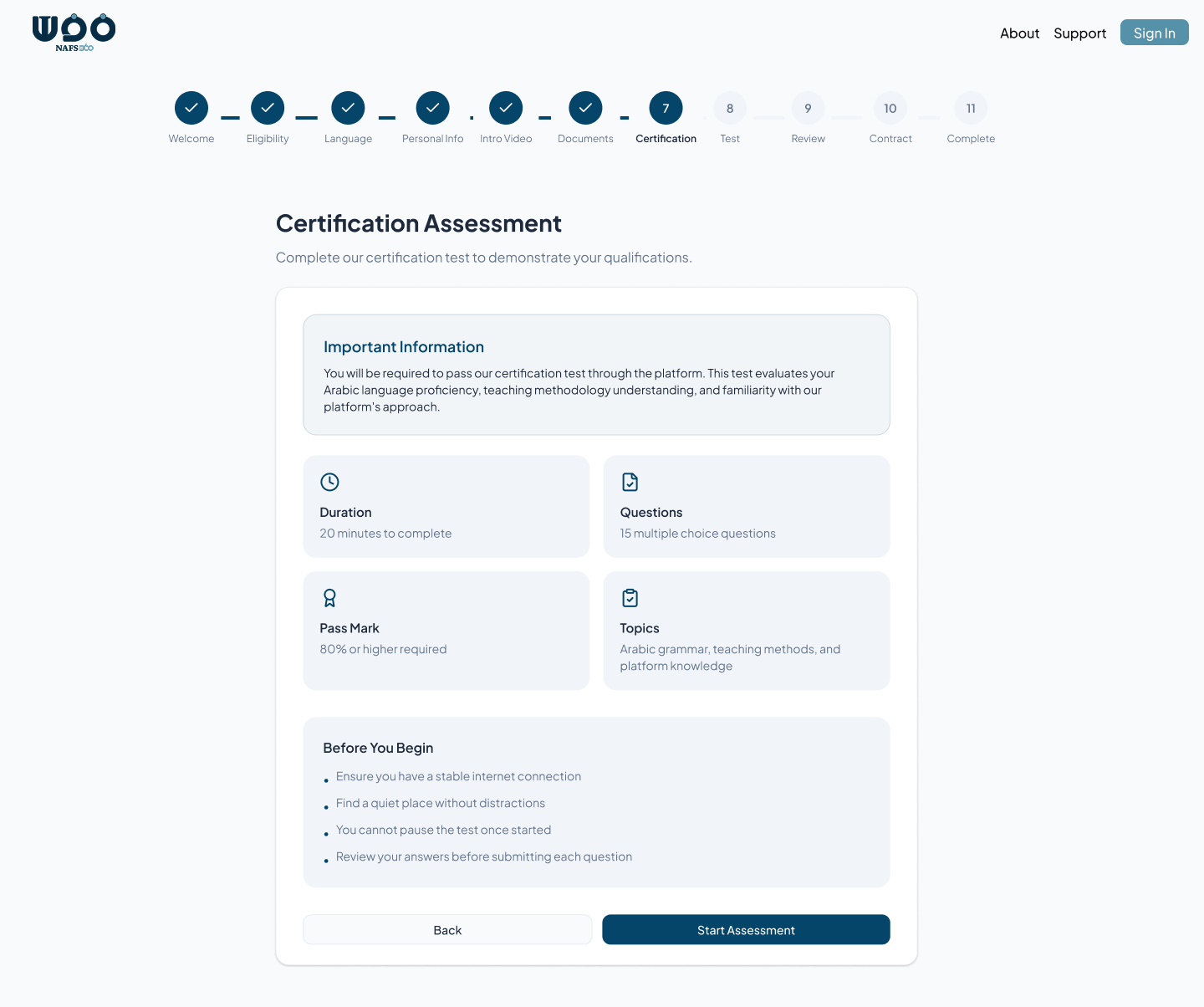Open the Support page

(x=1079, y=33)
